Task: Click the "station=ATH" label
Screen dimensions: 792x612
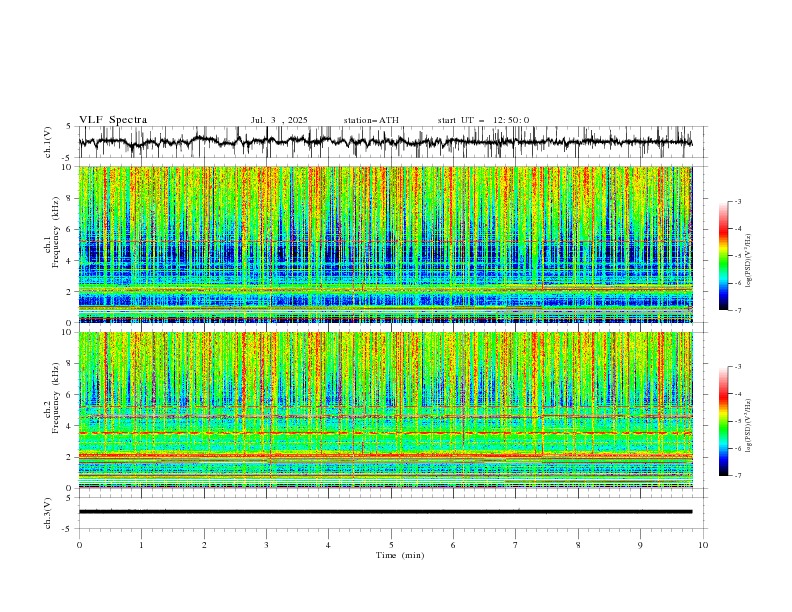Action: point(371,120)
